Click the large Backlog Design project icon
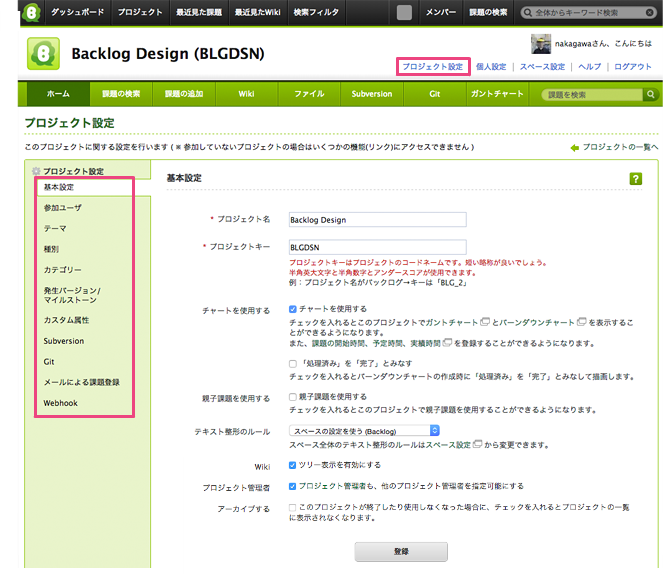The image size is (663, 574). click(x=43, y=53)
